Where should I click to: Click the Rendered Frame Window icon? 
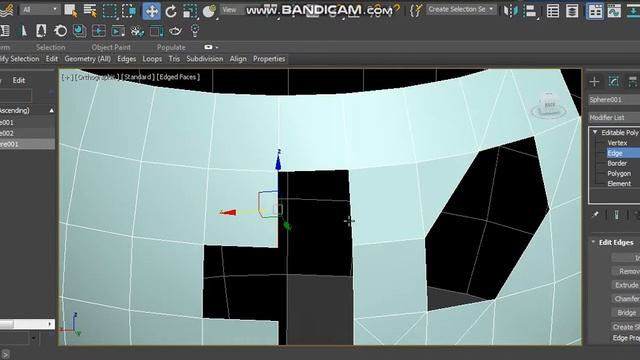coord(98,31)
